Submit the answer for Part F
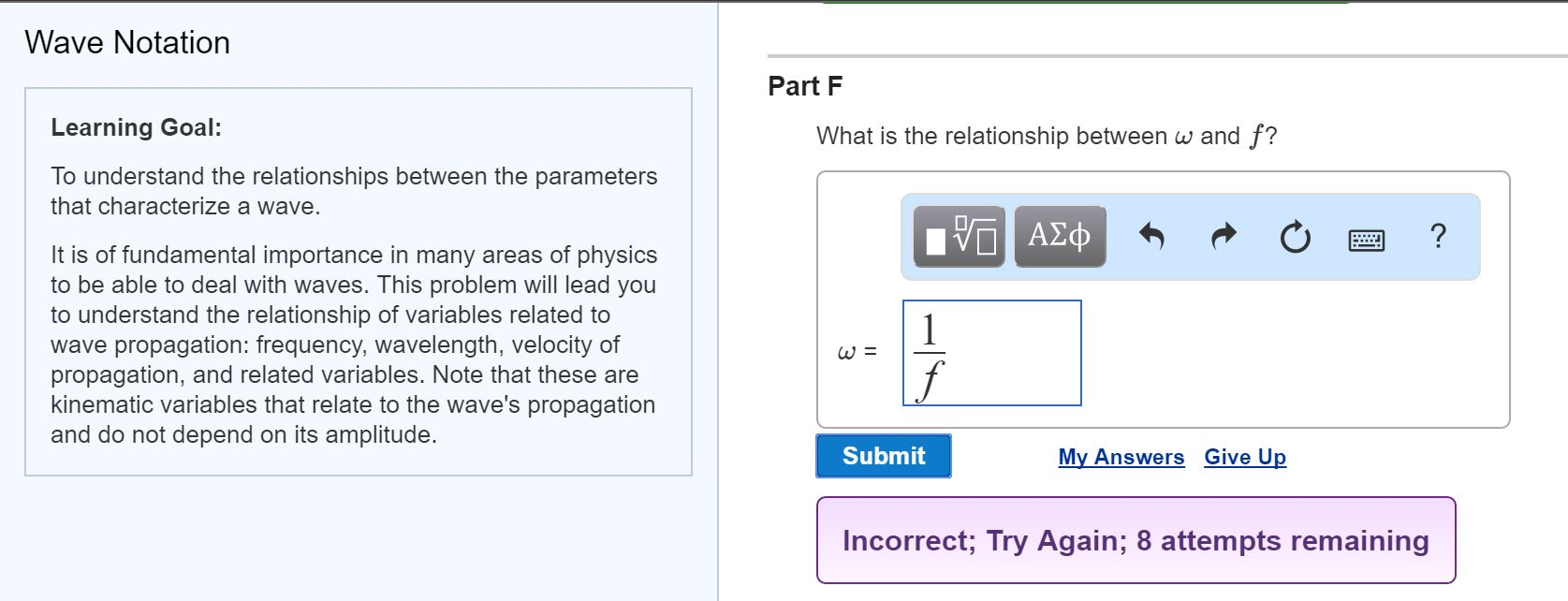 (882, 456)
